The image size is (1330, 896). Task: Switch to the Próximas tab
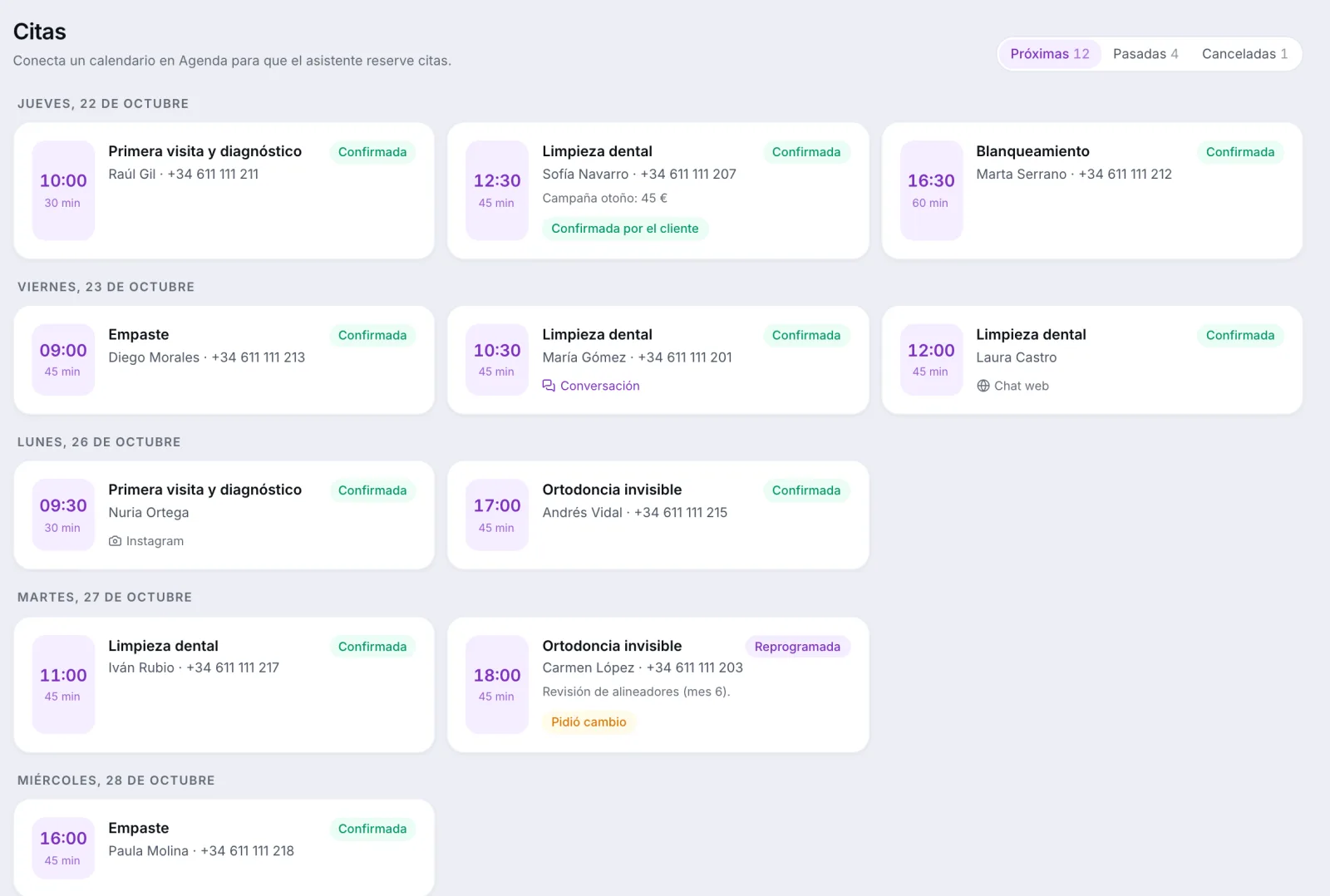1050,54
